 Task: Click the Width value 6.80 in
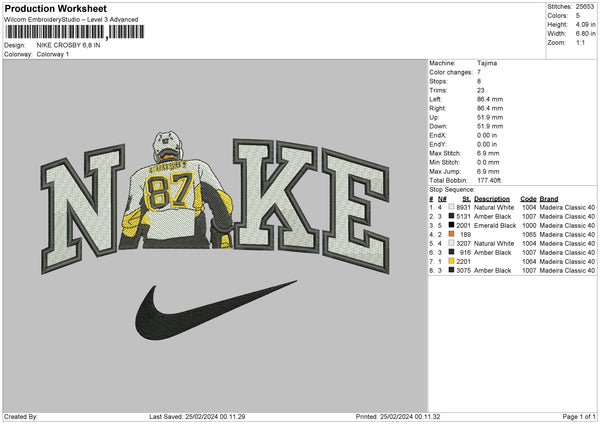coord(585,34)
